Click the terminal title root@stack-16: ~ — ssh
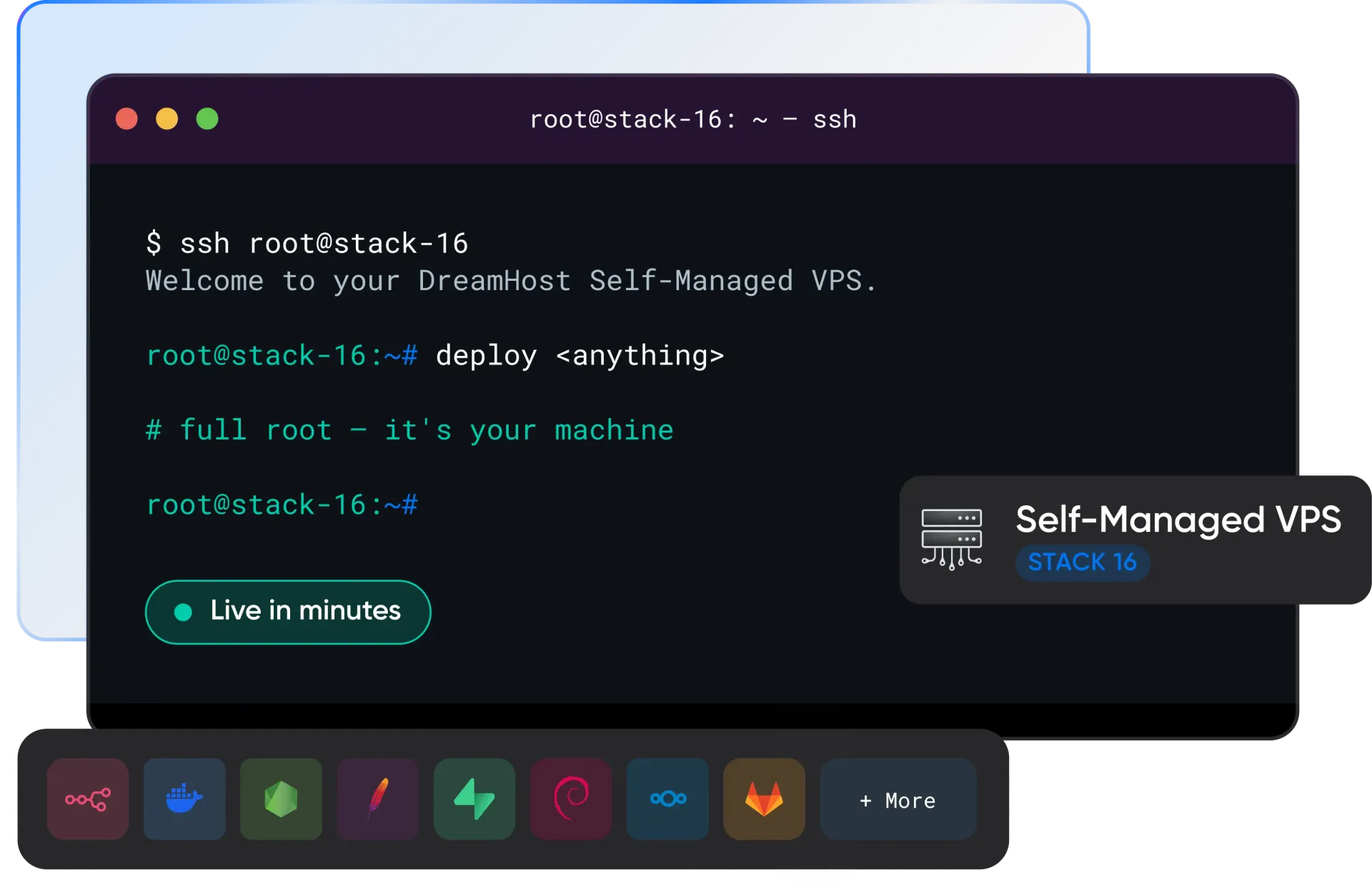This screenshot has height=887, width=1372. [x=692, y=119]
